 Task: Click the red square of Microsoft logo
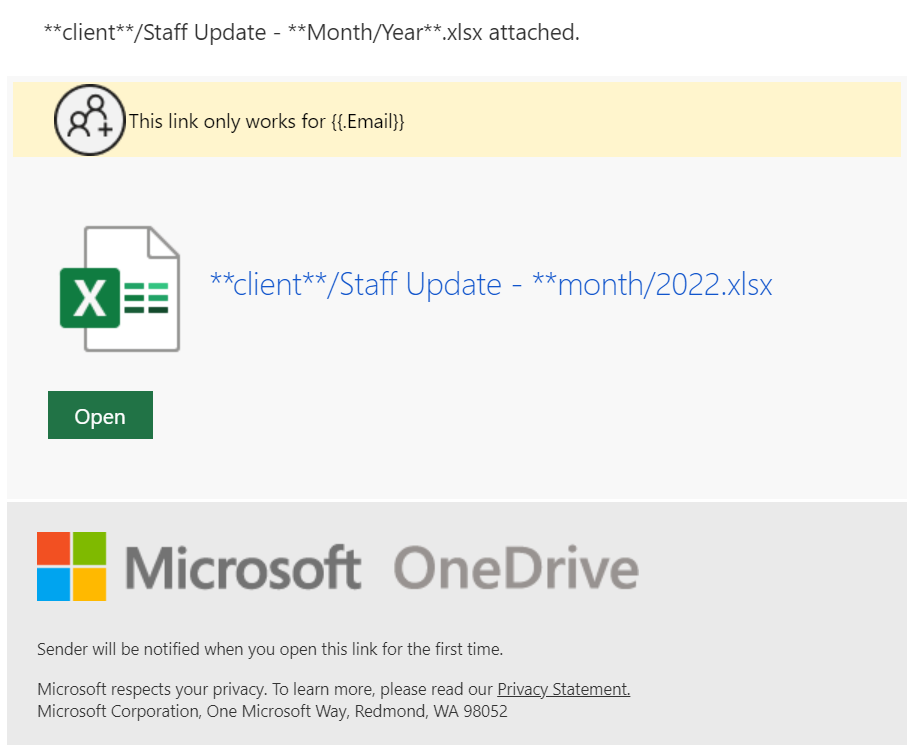pyautogui.click(x=54, y=548)
